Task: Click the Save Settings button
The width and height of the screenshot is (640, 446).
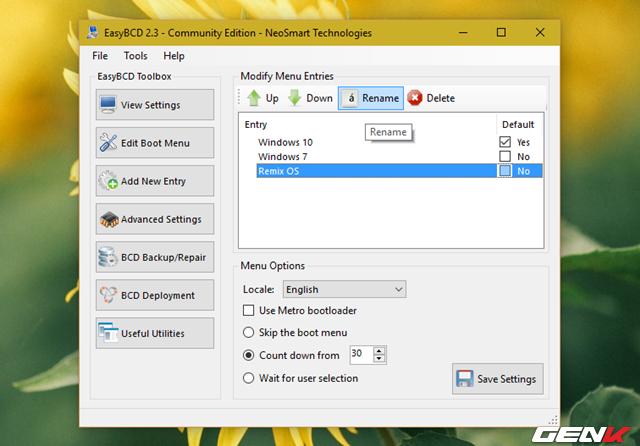Action: click(497, 379)
